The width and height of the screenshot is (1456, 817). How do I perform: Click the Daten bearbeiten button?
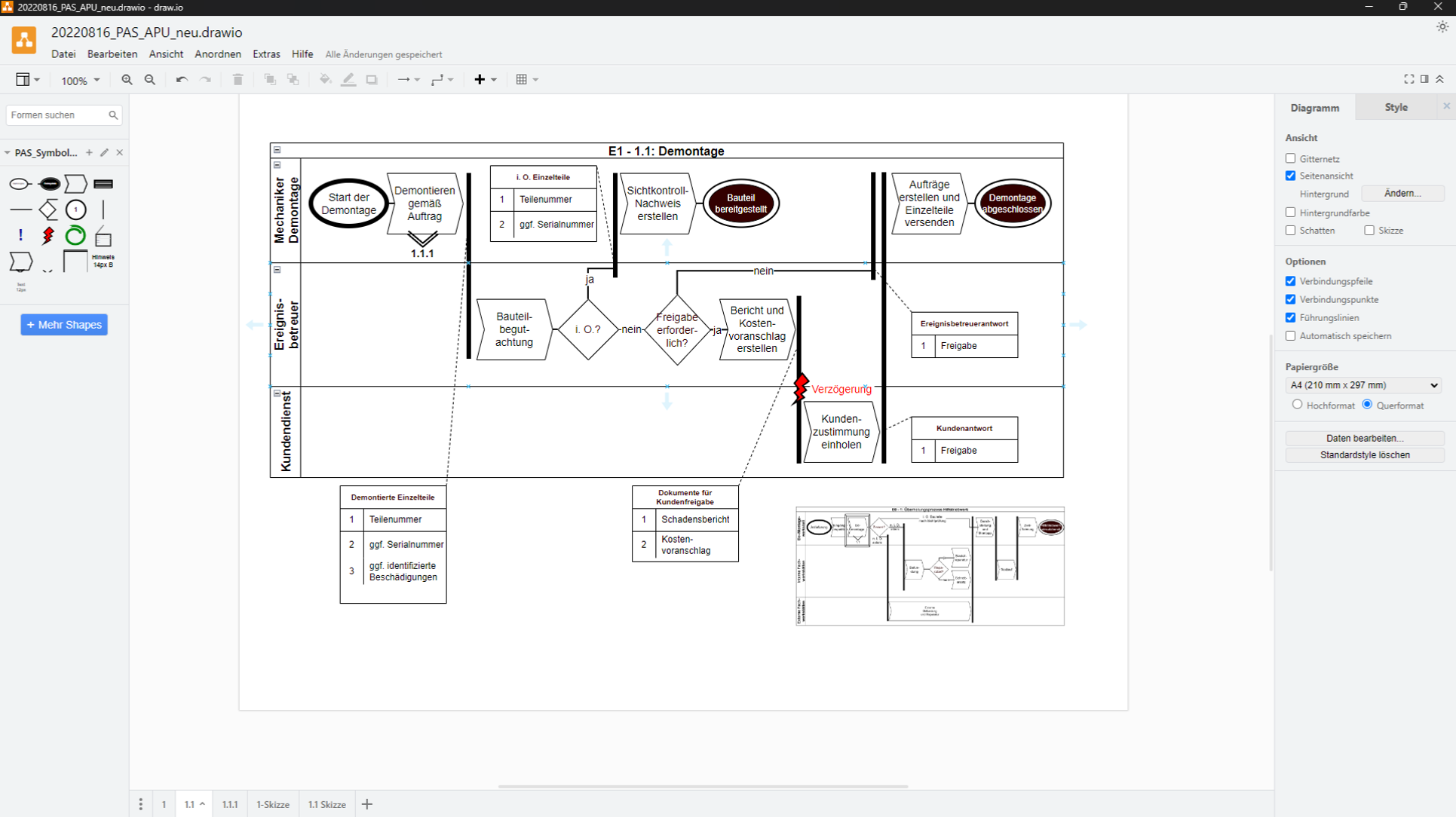pos(1365,438)
